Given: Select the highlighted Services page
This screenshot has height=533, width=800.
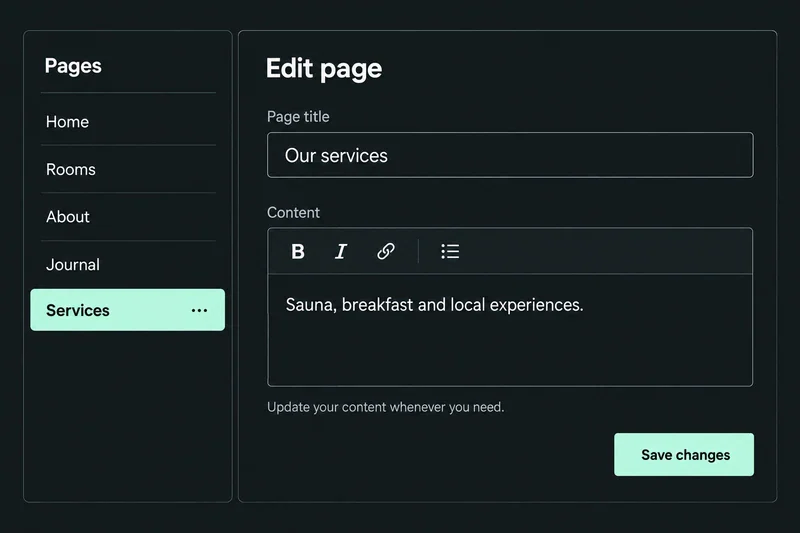Looking at the screenshot, I should [128, 310].
